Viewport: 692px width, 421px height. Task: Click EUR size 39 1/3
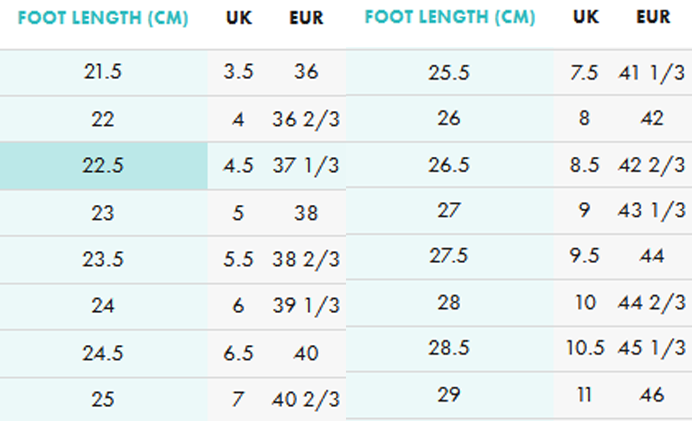(306, 305)
